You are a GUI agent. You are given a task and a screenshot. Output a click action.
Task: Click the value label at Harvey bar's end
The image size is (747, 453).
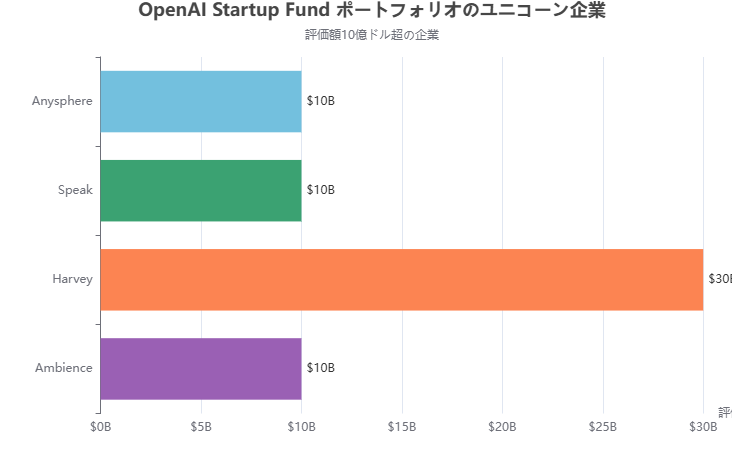click(720, 279)
